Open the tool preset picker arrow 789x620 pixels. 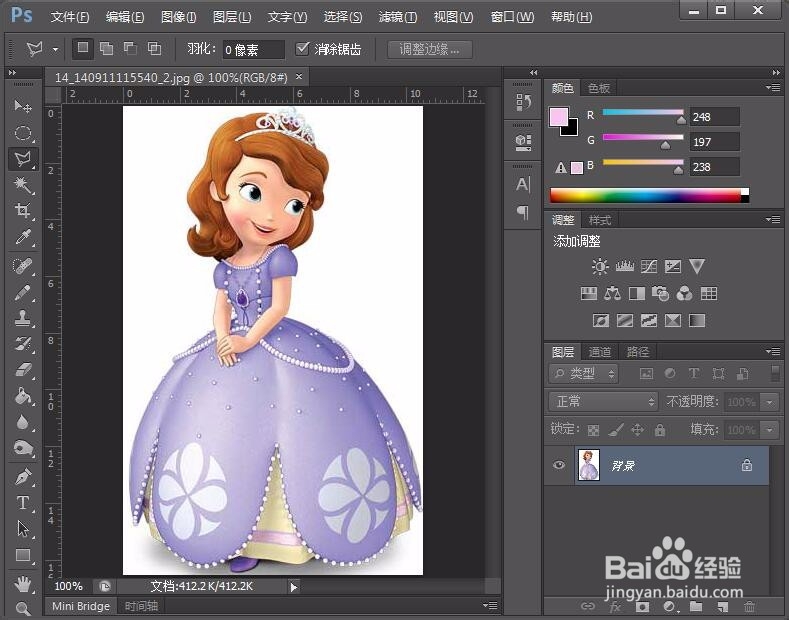pyautogui.click(x=55, y=49)
